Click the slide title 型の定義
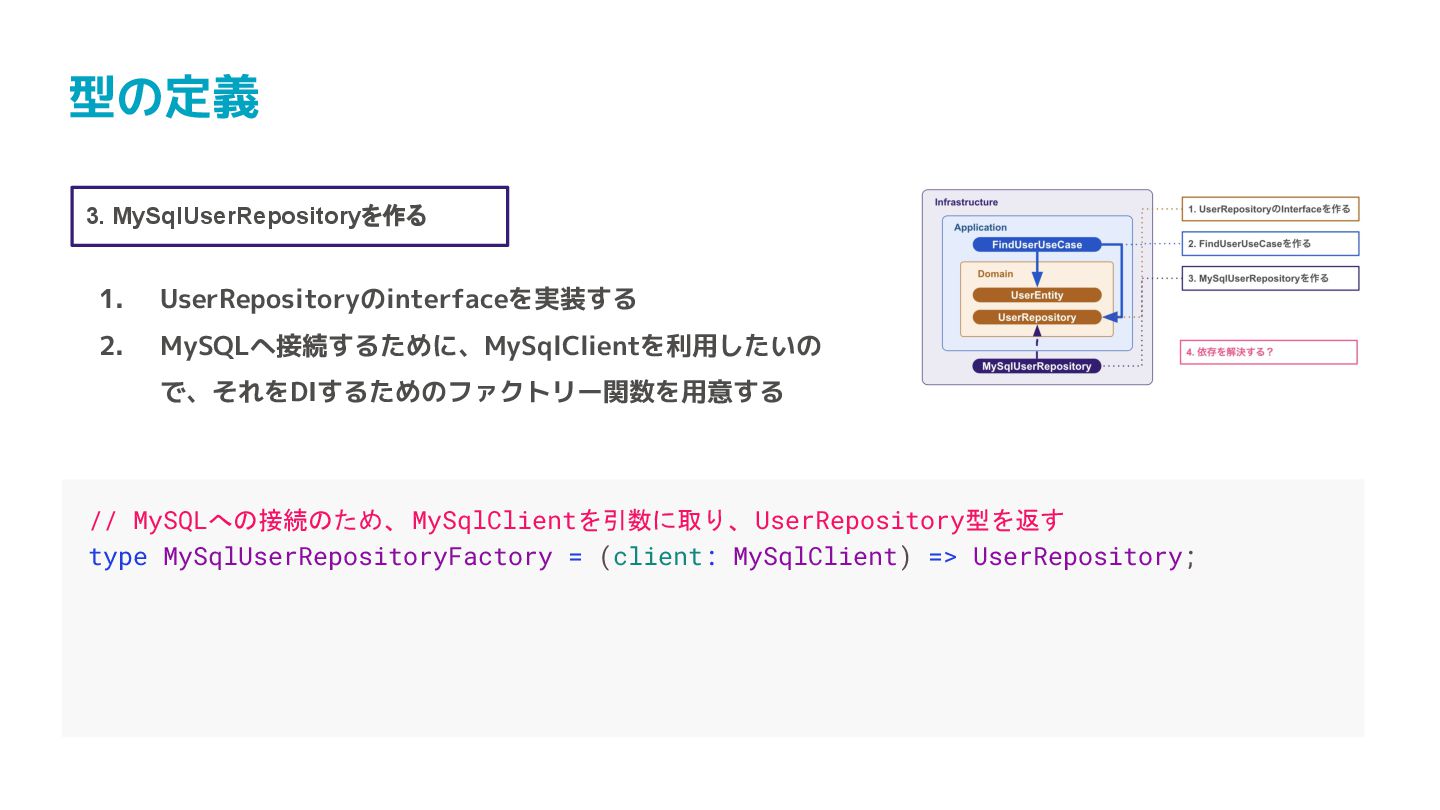This screenshot has width=1440, height=810. [165, 99]
